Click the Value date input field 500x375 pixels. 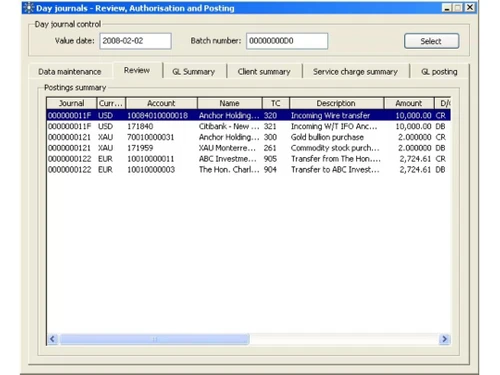pyautogui.click(x=135, y=41)
